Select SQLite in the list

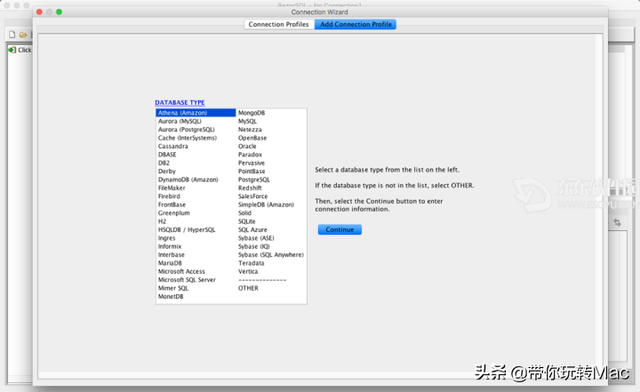point(247,221)
